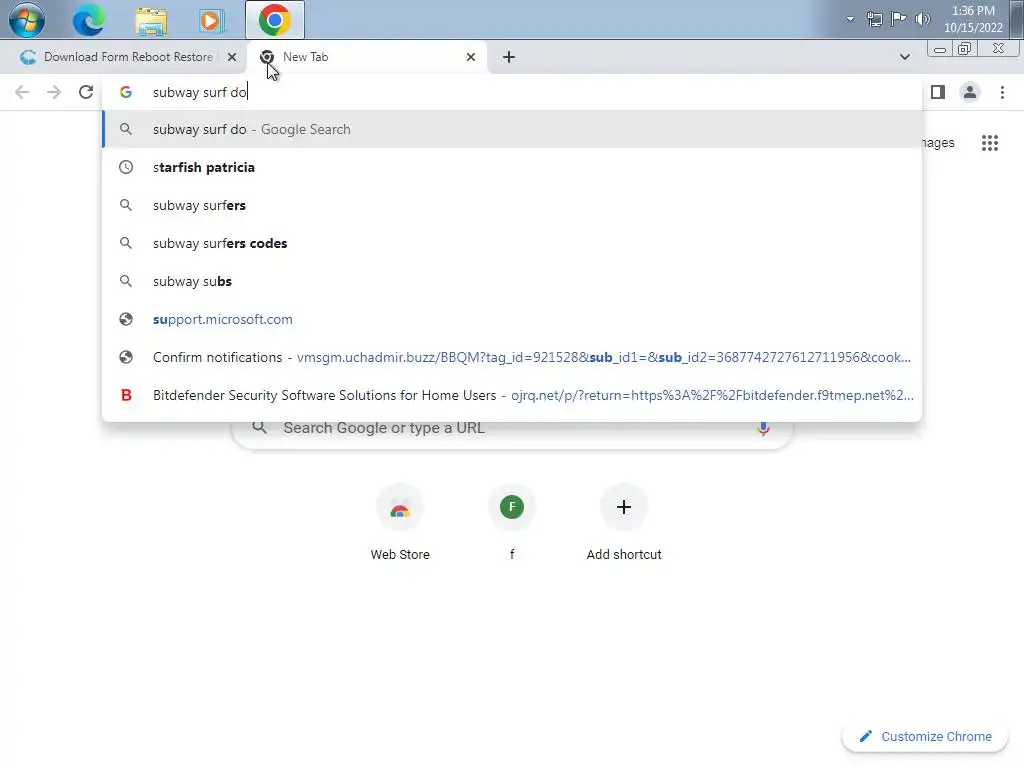Toggle the Chrome side panel
This screenshot has height=768, width=1024.
click(938, 92)
